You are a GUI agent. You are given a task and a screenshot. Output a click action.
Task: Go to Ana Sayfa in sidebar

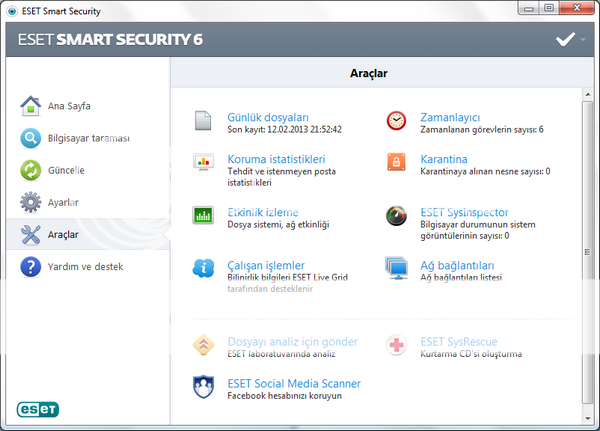tap(78, 106)
